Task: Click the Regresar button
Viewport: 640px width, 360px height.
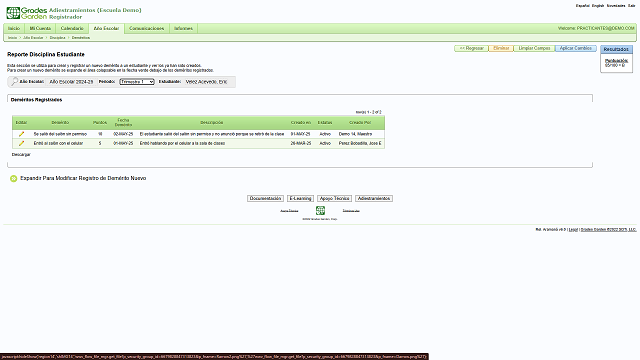Action: [x=471, y=48]
